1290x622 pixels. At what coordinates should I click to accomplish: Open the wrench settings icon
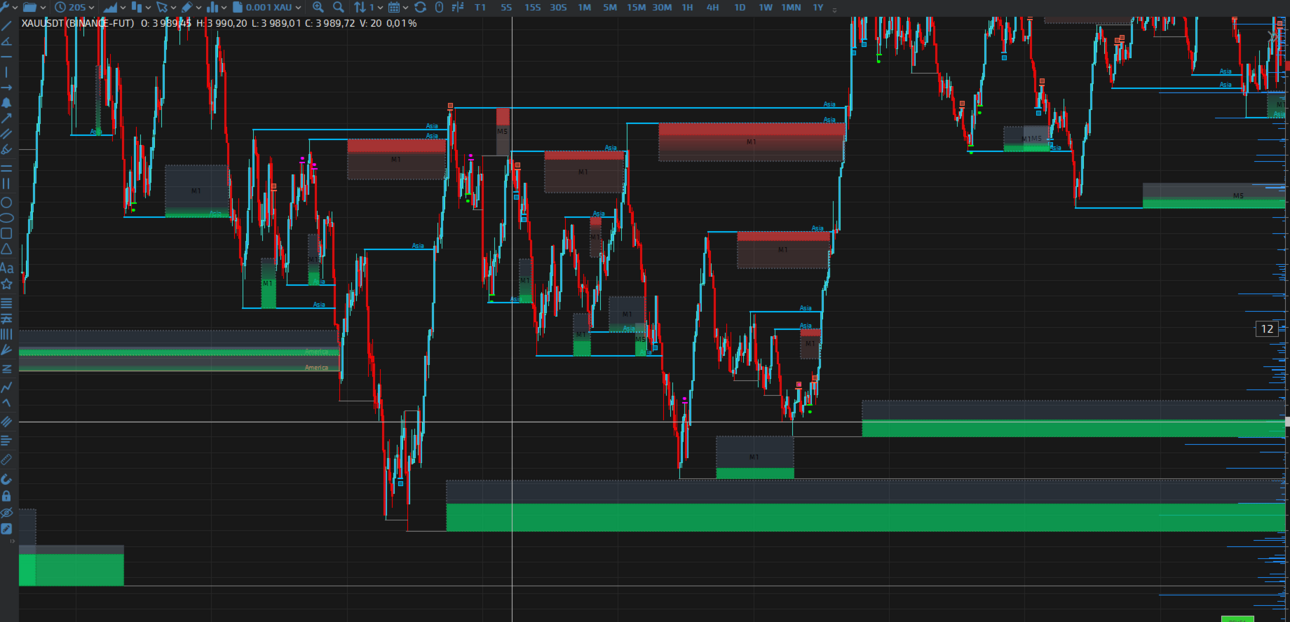point(5,6)
